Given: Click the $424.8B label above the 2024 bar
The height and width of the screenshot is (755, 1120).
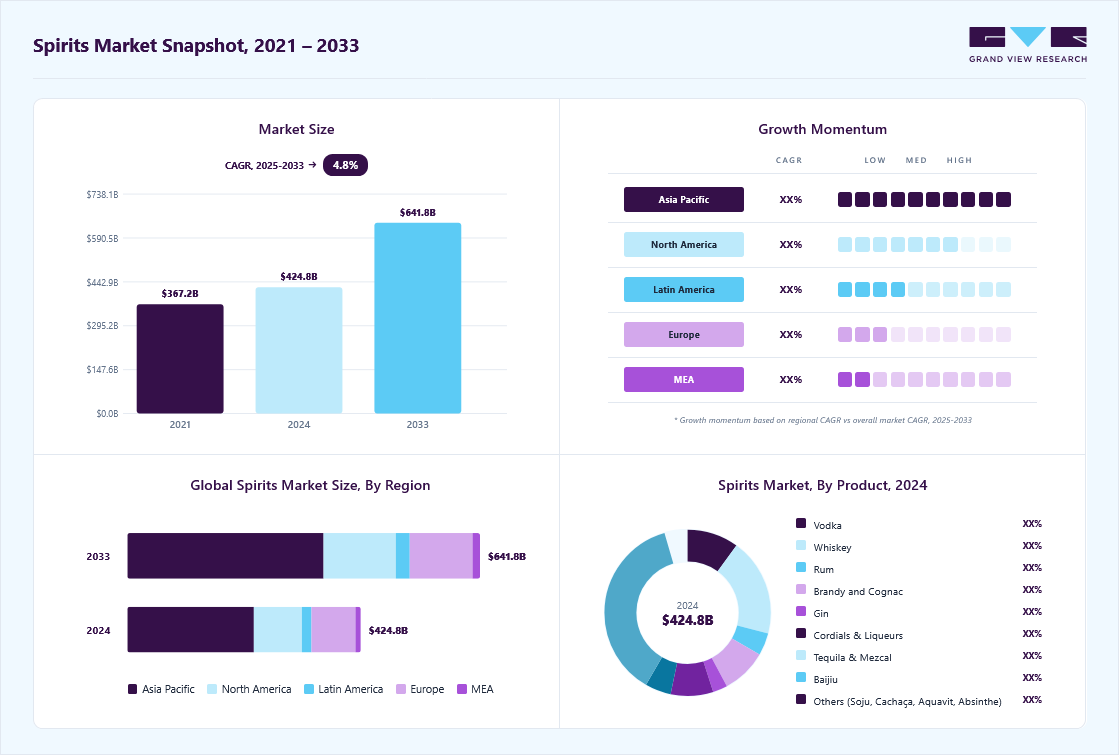Looking at the screenshot, I should click(x=299, y=276).
